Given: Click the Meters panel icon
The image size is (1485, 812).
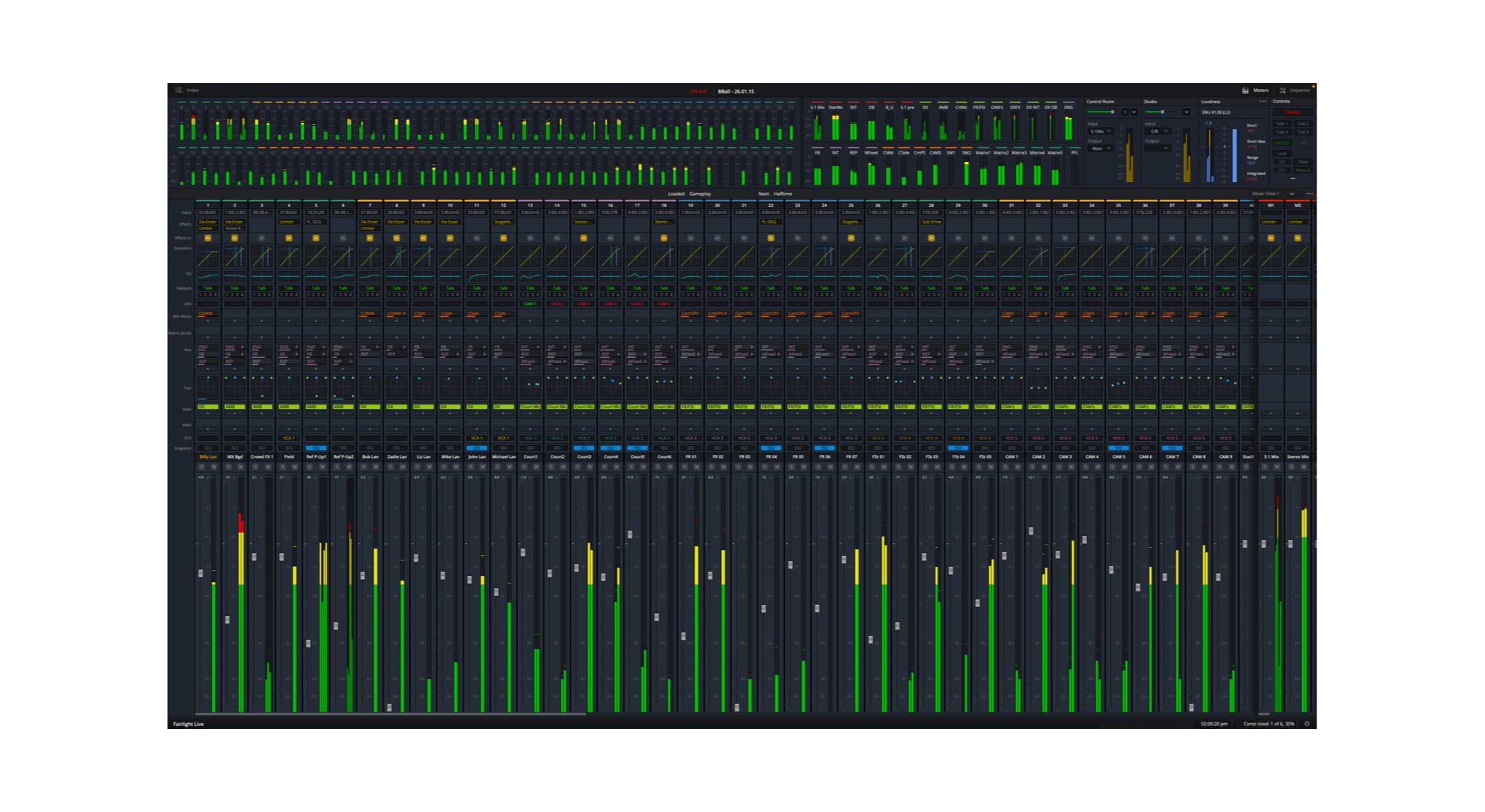Looking at the screenshot, I should pos(1245,91).
